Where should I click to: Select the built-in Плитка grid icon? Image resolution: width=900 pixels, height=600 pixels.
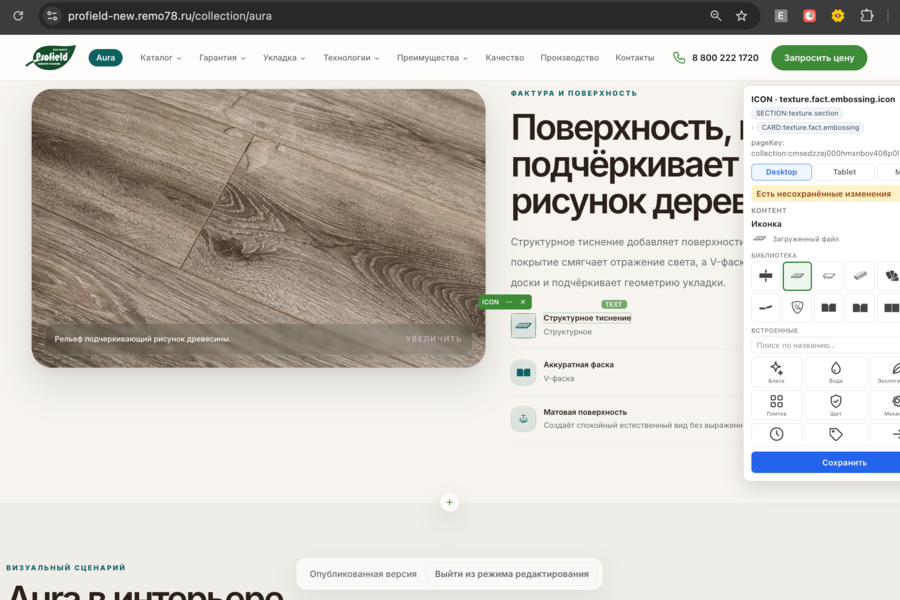tap(776, 404)
